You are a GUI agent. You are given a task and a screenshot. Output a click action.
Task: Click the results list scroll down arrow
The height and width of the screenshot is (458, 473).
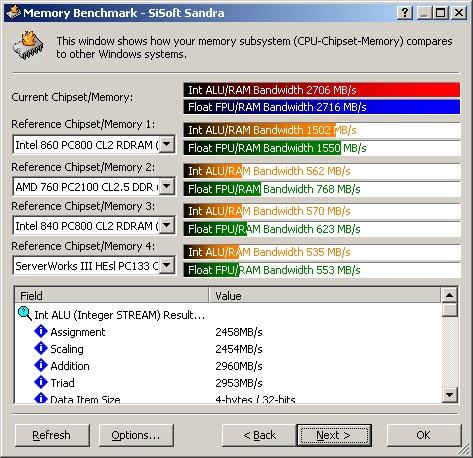point(450,395)
